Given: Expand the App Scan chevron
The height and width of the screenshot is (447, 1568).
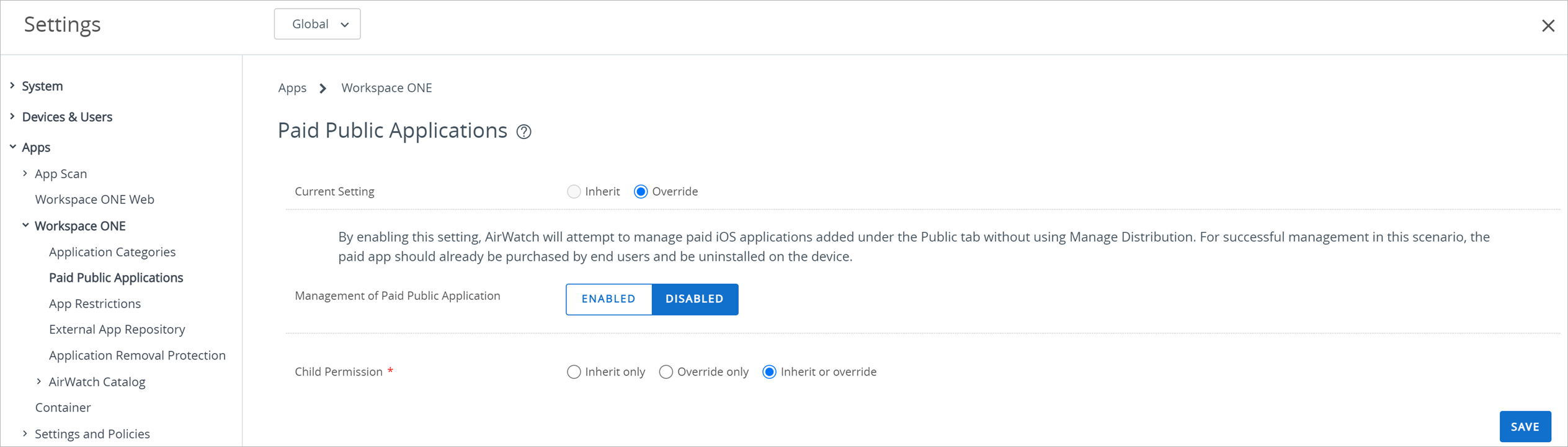Looking at the screenshot, I should 25,173.
